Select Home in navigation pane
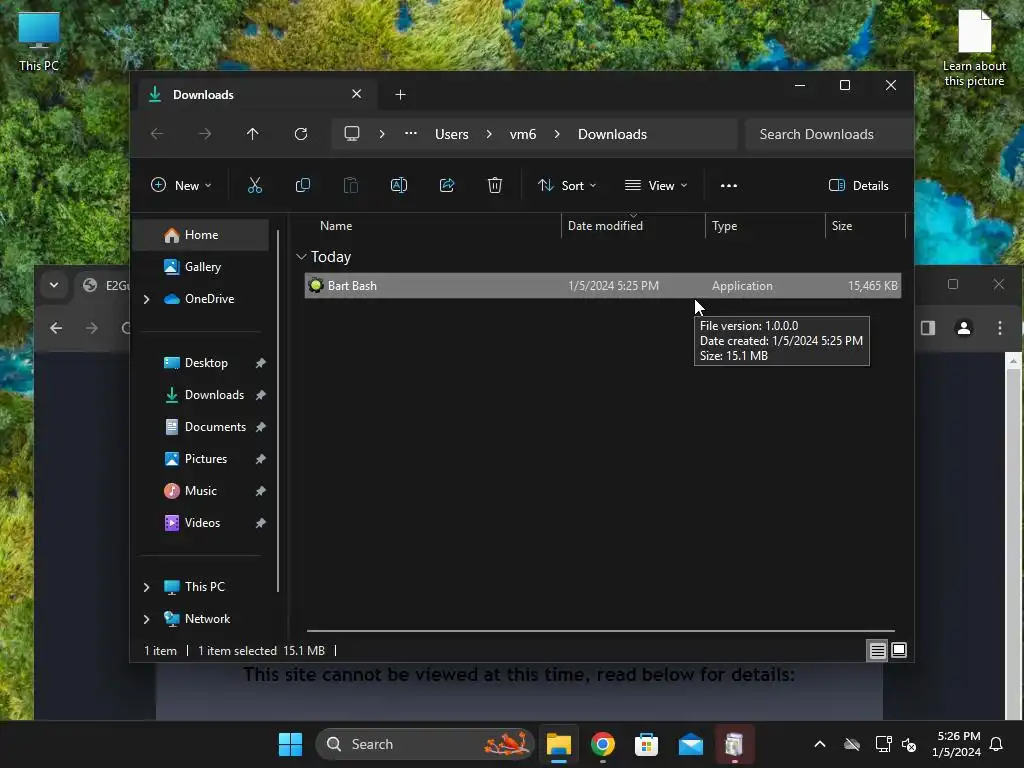This screenshot has width=1024, height=768. [x=201, y=235]
